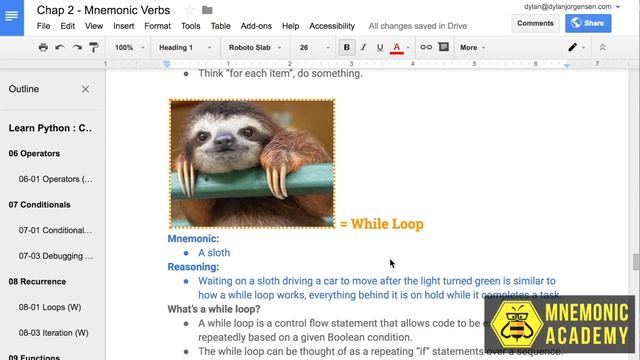The image size is (640, 360).
Task: Click 'All changes saved in Drive' status
Action: [x=418, y=26]
